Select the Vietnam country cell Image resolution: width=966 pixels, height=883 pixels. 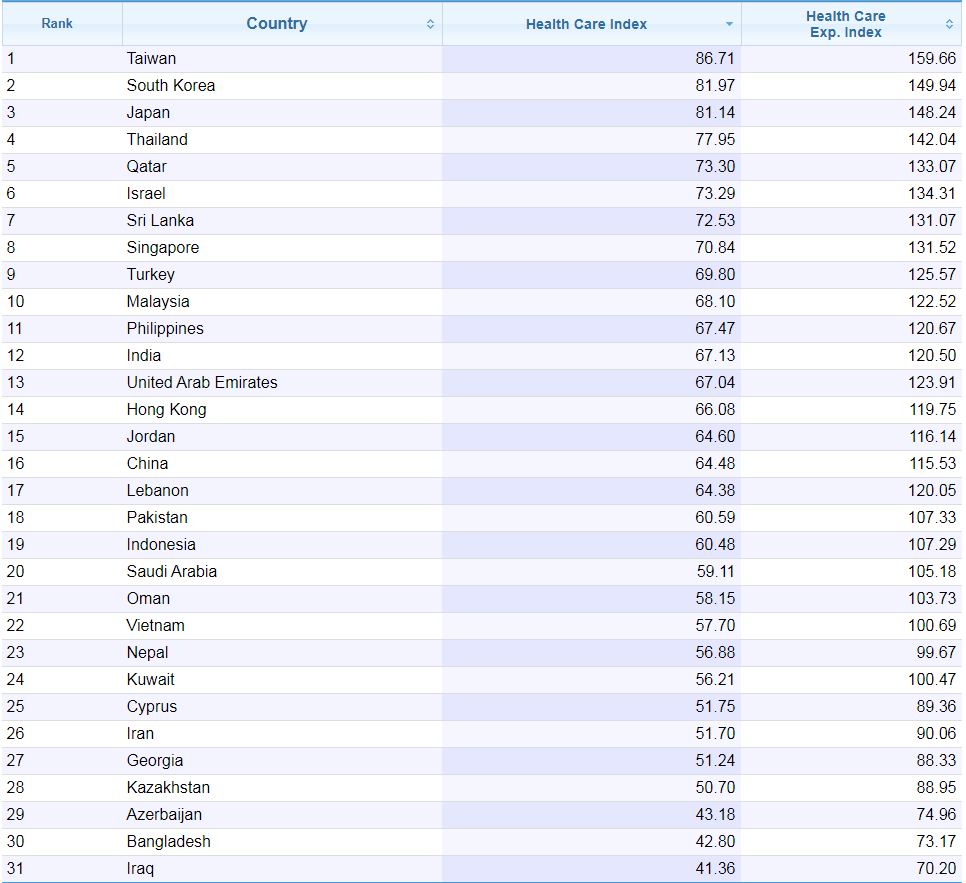point(155,625)
